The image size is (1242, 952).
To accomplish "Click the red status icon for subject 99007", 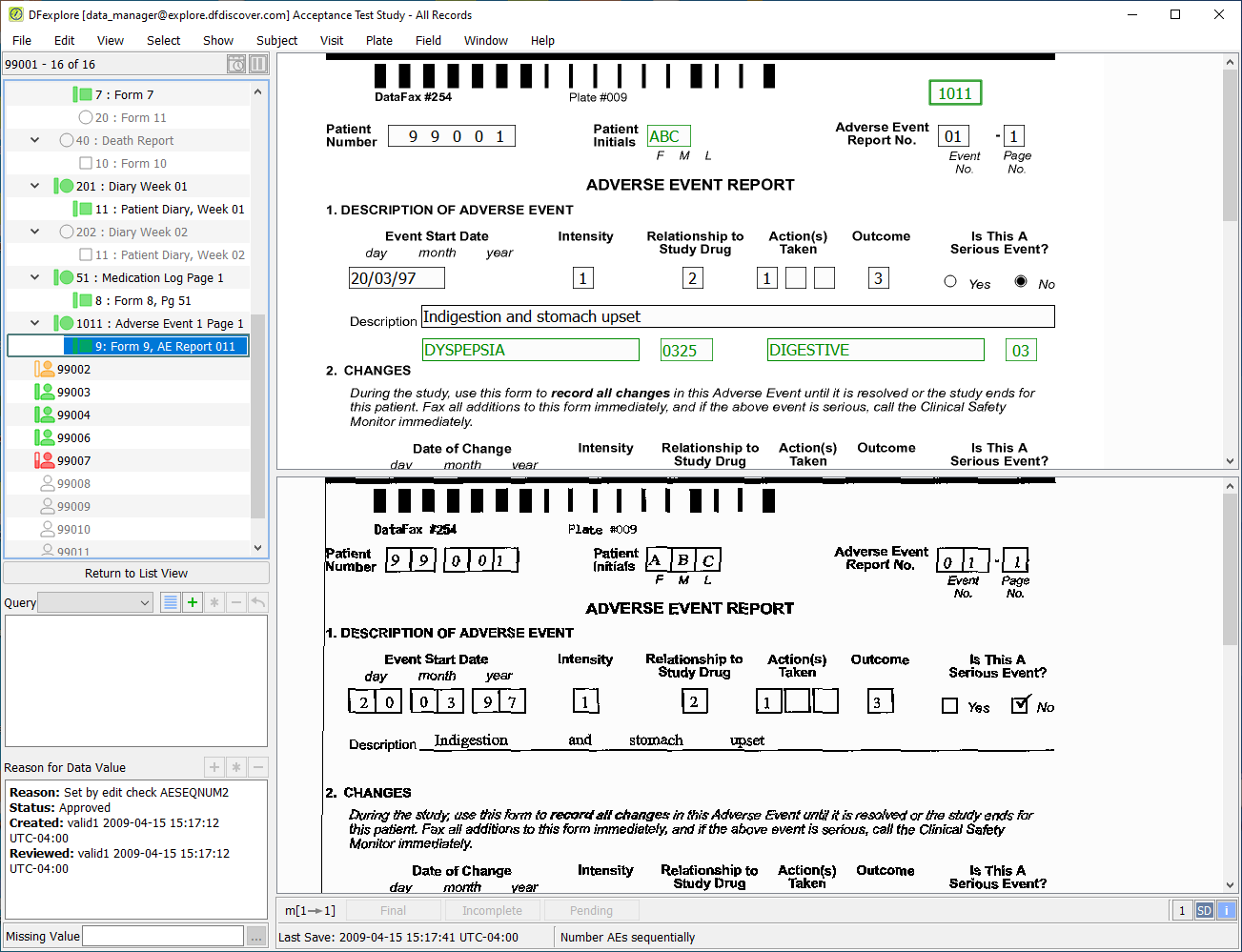I will pyautogui.click(x=44, y=460).
